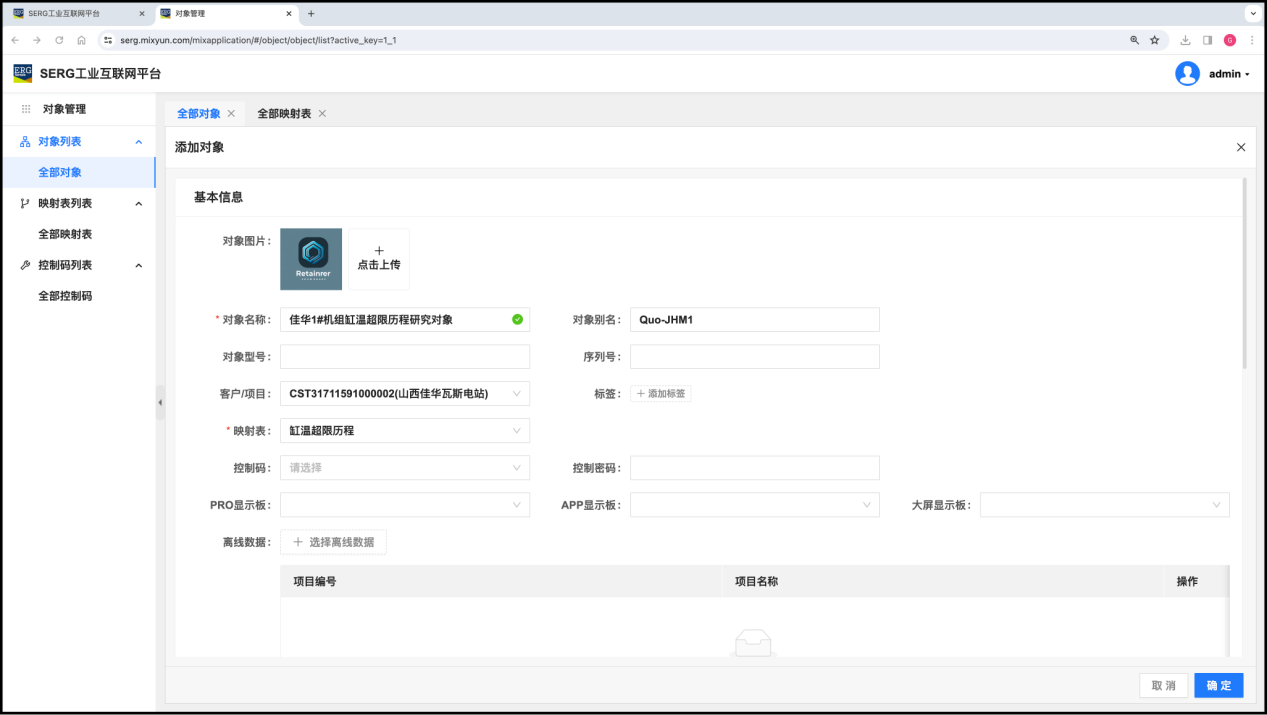Screen dimensions: 1267x715
Task: Click the 添加标签 add tag button
Action: [x=661, y=394]
